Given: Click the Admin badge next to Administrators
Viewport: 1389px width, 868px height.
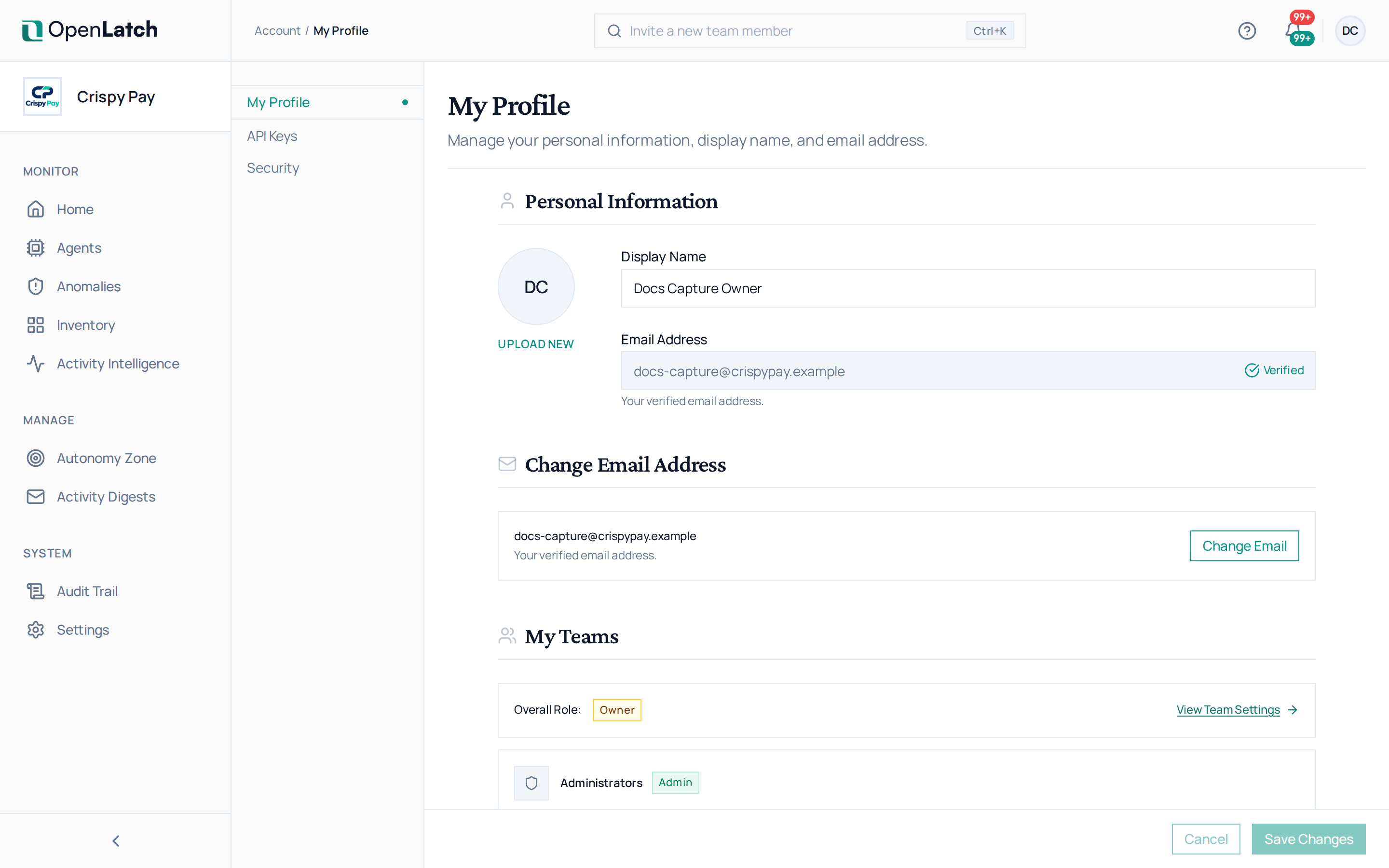Looking at the screenshot, I should tap(676, 783).
